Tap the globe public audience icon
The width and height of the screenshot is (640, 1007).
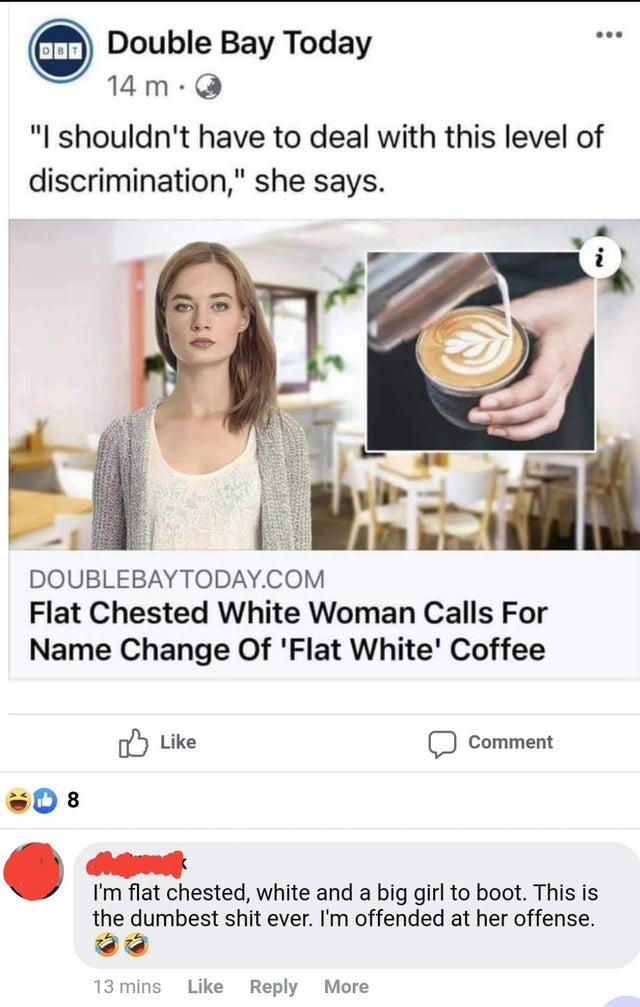pyautogui.click(x=207, y=87)
